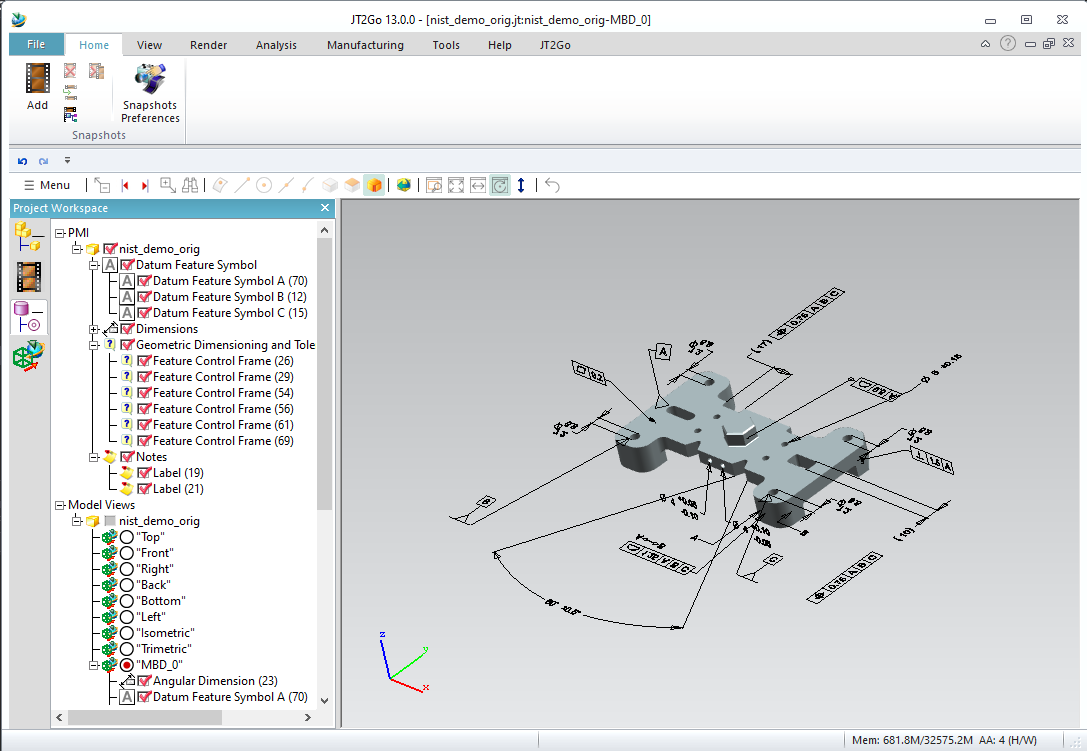This screenshot has width=1087, height=751.
Task: Close the Project Workspace panel
Action: click(x=324, y=208)
